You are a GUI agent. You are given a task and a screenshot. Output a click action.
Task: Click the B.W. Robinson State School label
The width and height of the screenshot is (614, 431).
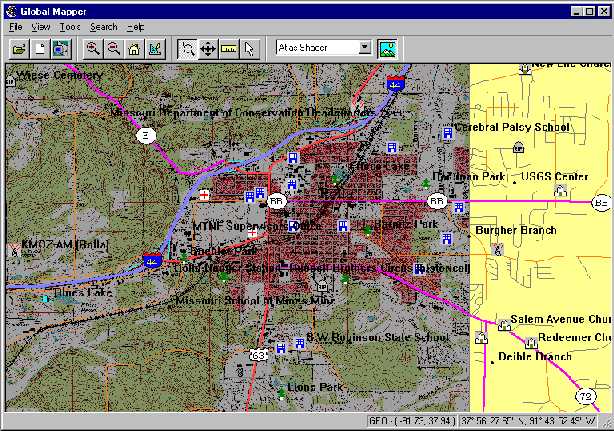click(x=377, y=337)
